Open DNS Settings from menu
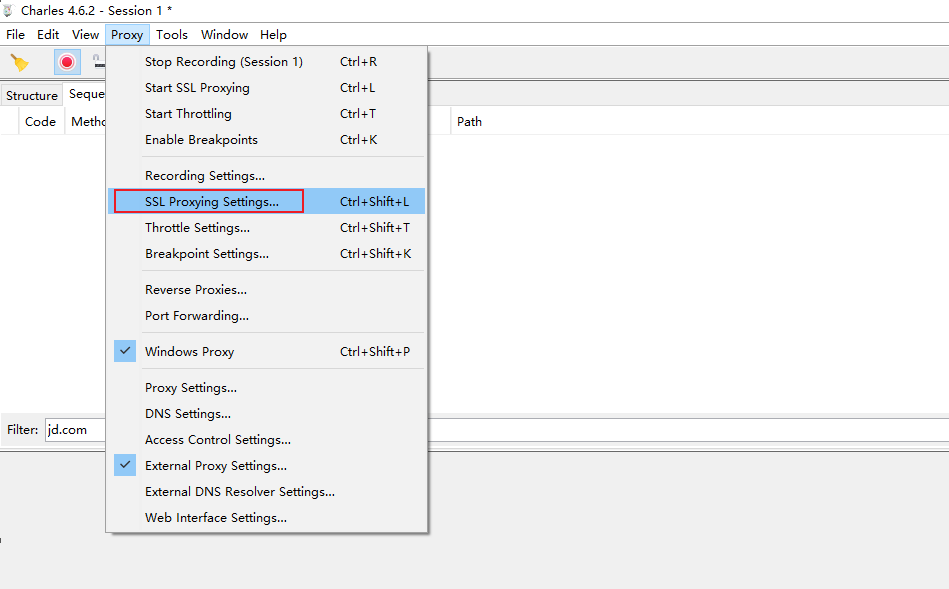This screenshot has width=949, height=589. 188,414
